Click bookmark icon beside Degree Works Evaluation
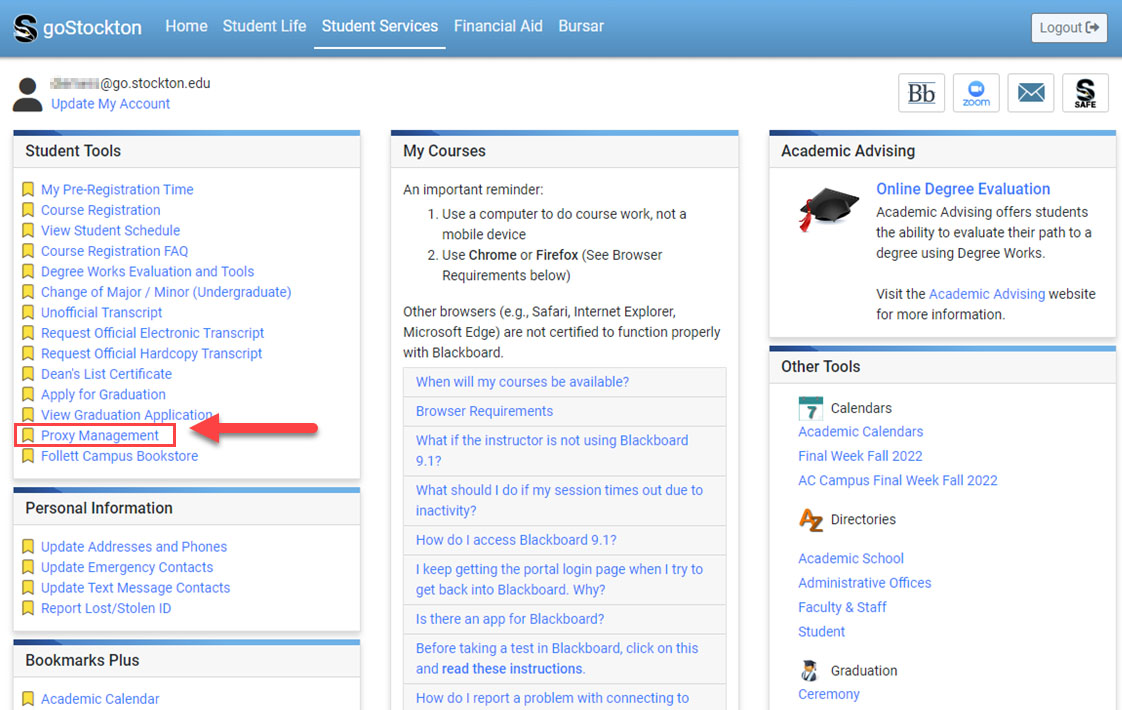This screenshot has width=1122, height=710. 28,271
